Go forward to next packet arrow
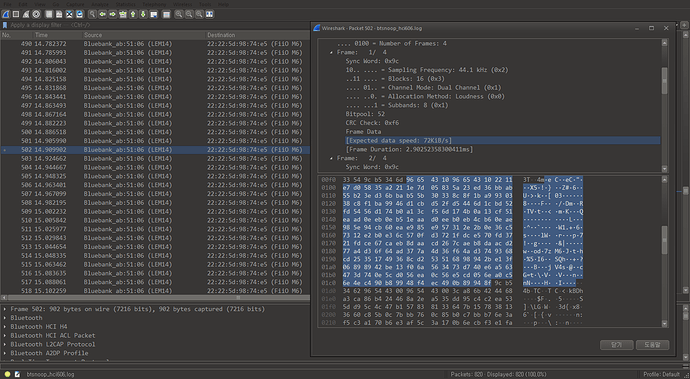This screenshot has height=379, width=690. [x=113, y=14]
